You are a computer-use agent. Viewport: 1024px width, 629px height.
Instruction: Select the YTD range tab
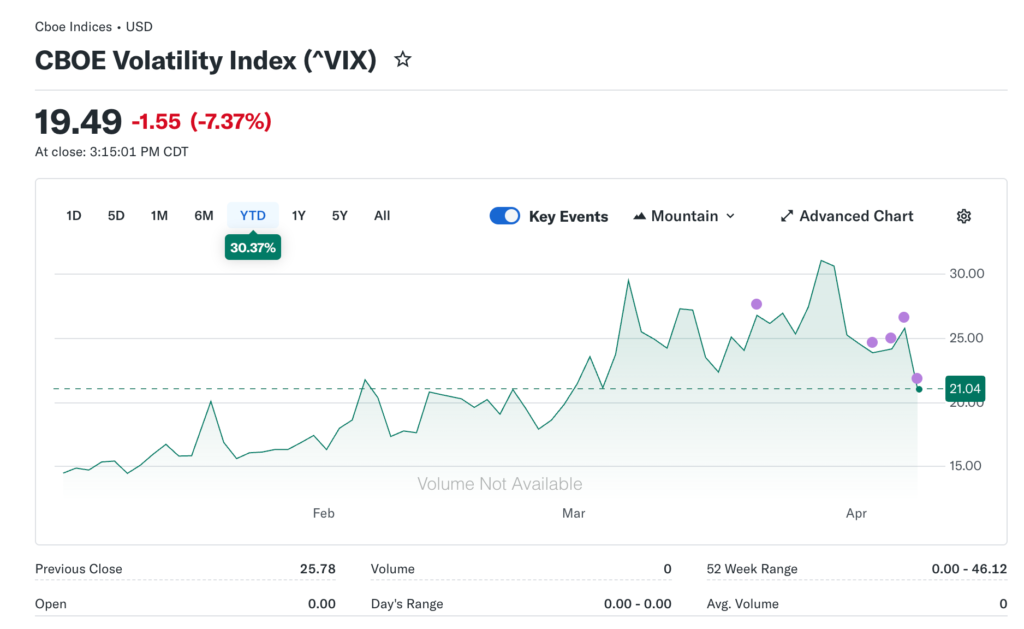click(253, 216)
